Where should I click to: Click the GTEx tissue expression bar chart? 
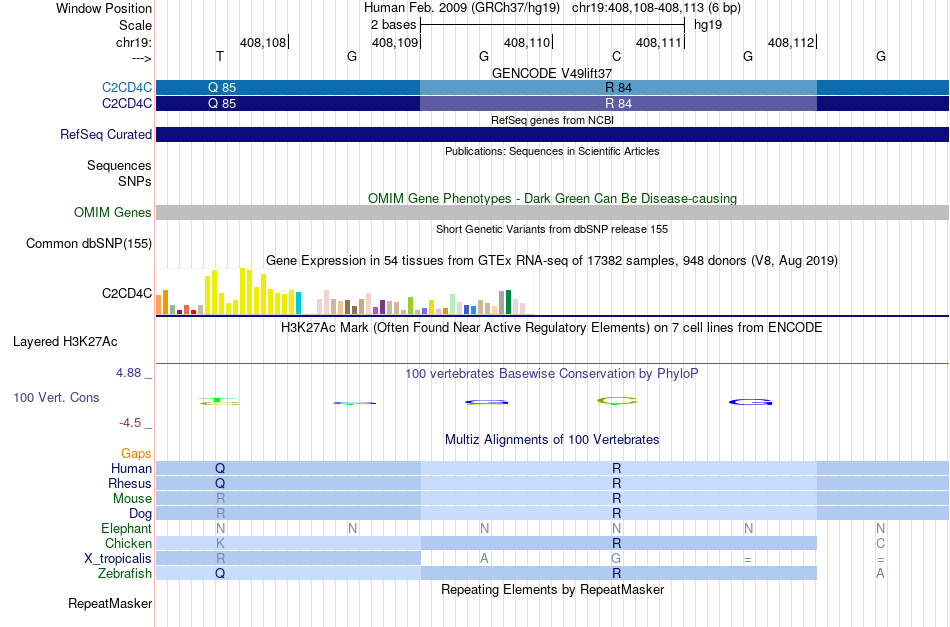[344, 292]
